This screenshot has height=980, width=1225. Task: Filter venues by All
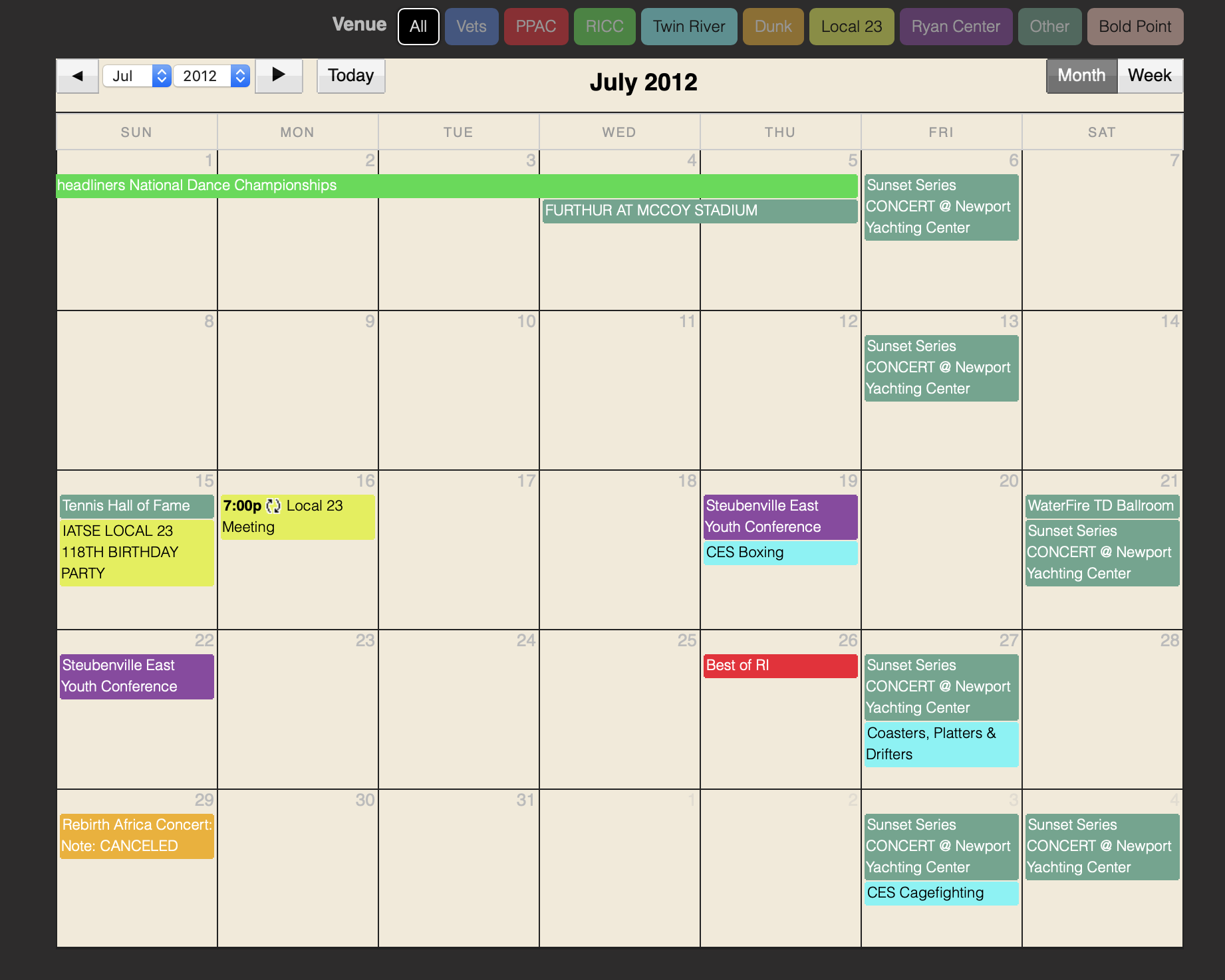(x=418, y=27)
